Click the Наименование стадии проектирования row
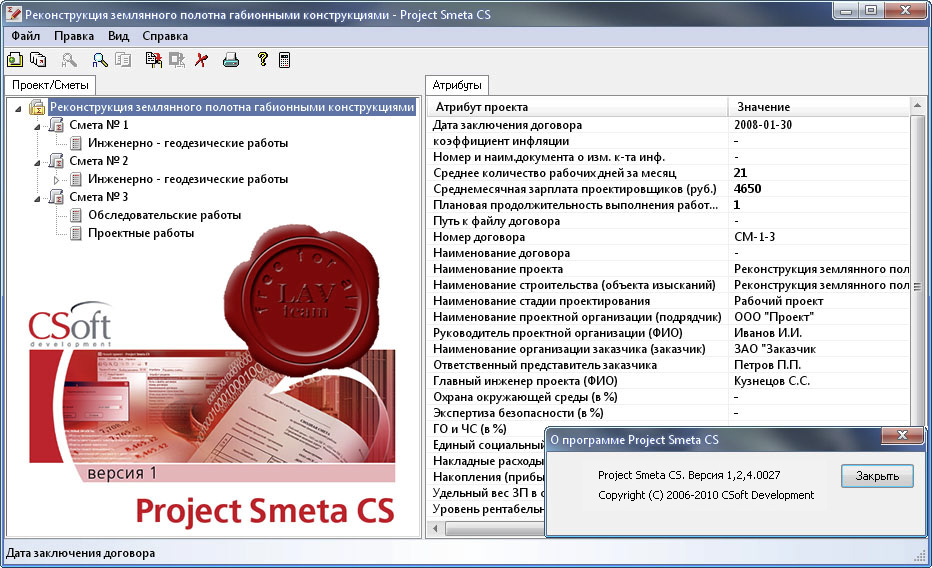 [668, 301]
